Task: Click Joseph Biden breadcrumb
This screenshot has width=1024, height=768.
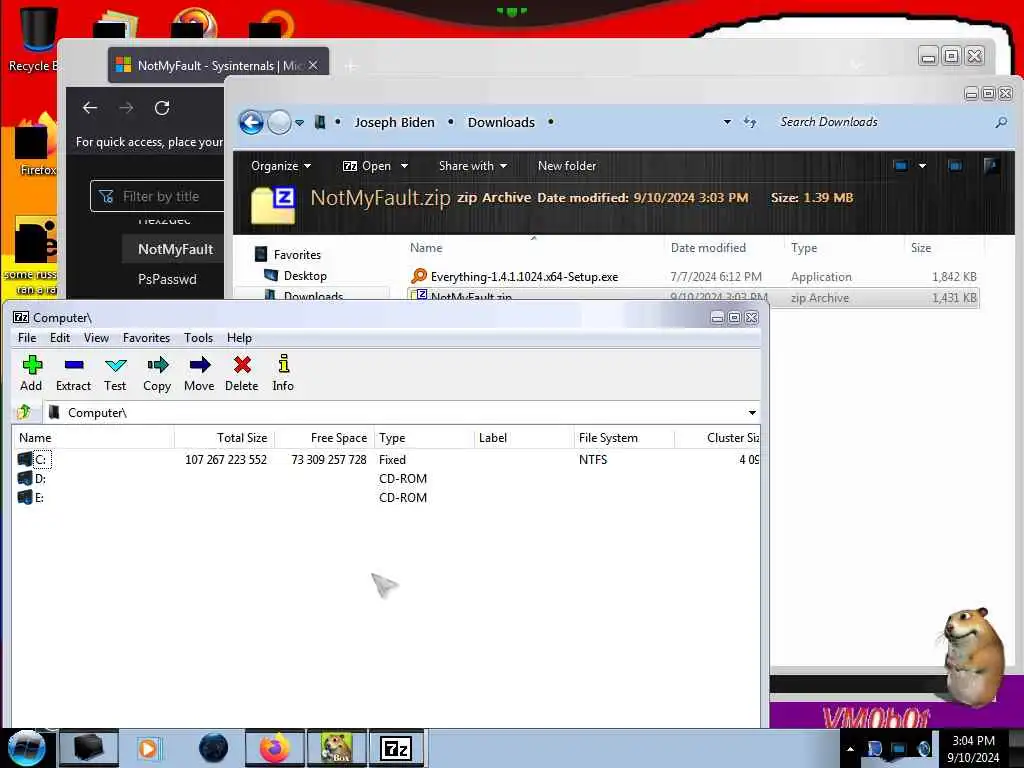Action: click(x=394, y=122)
